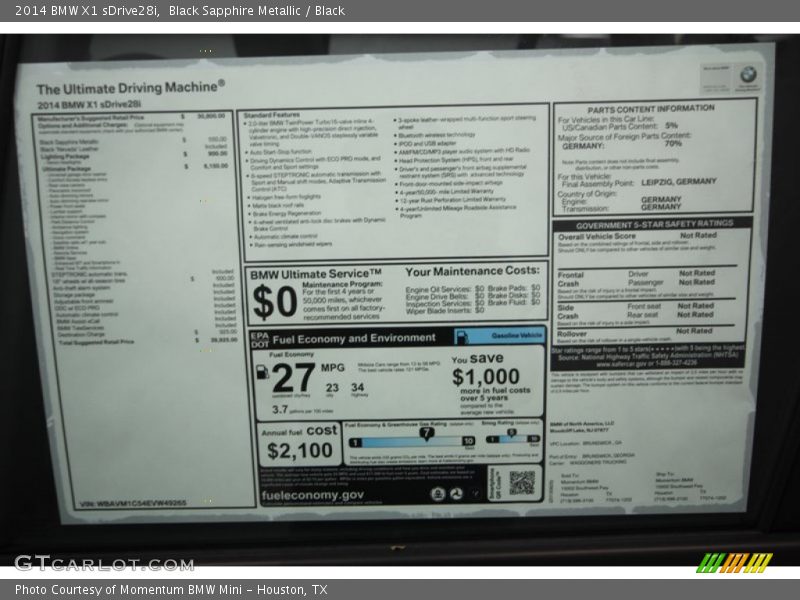Click the striped color logo at bottom right
The width and height of the screenshot is (800, 600).
(x=734, y=563)
